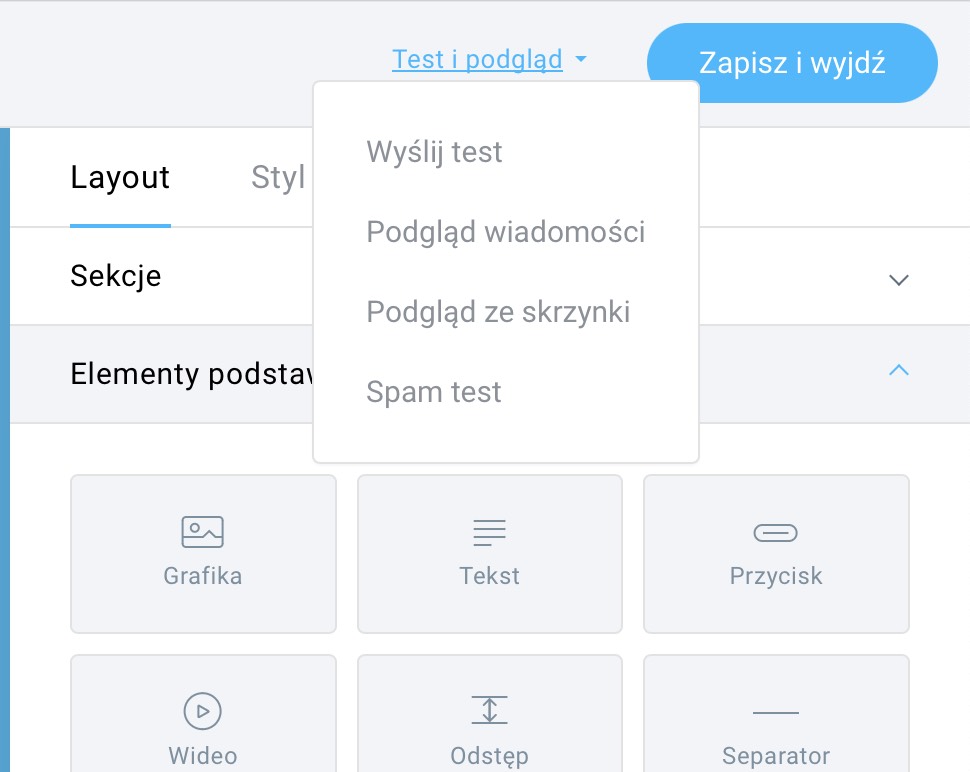Image resolution: width=970 pixels, height=772 pixels.
Task: Expand the Sekcje chevron
Action: tap(898, 280)
